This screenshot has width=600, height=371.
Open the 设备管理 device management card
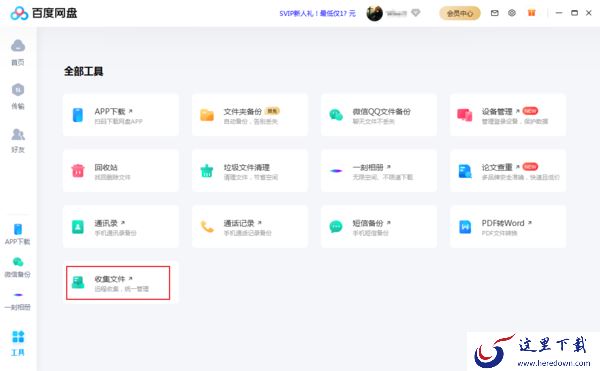click(x=508, y=115)
